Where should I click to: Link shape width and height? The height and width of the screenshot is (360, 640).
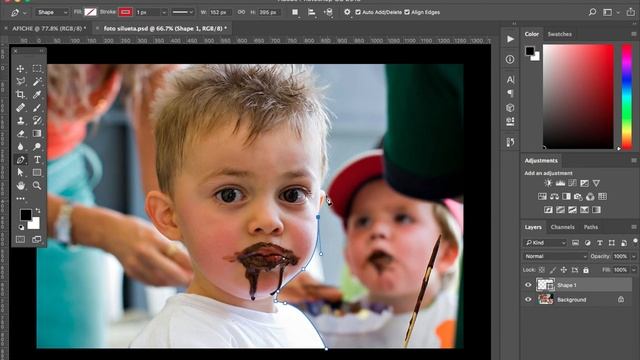point(242,12)
